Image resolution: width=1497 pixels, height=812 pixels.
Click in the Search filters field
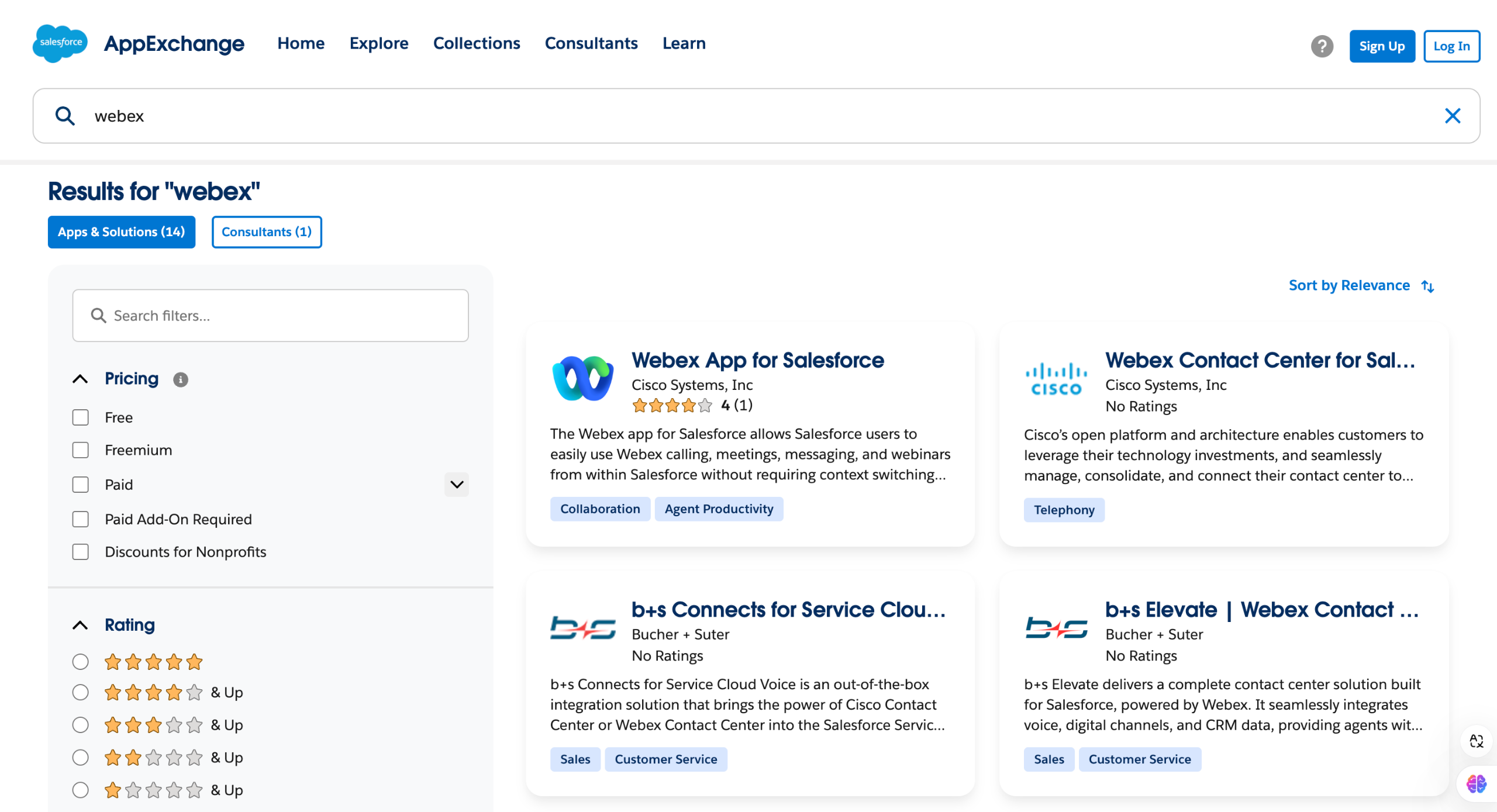pyautogui.click(x=270, y=316)
